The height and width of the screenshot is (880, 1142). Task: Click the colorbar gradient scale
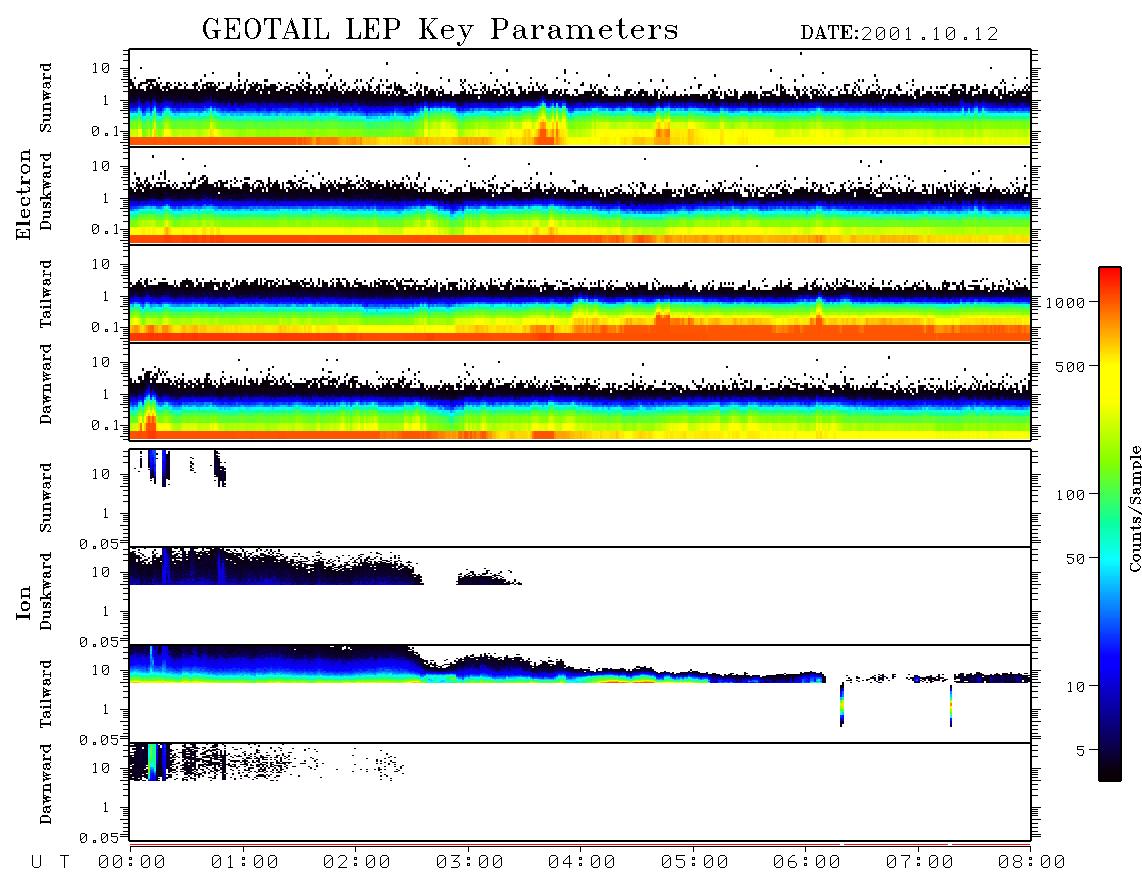1109,524
